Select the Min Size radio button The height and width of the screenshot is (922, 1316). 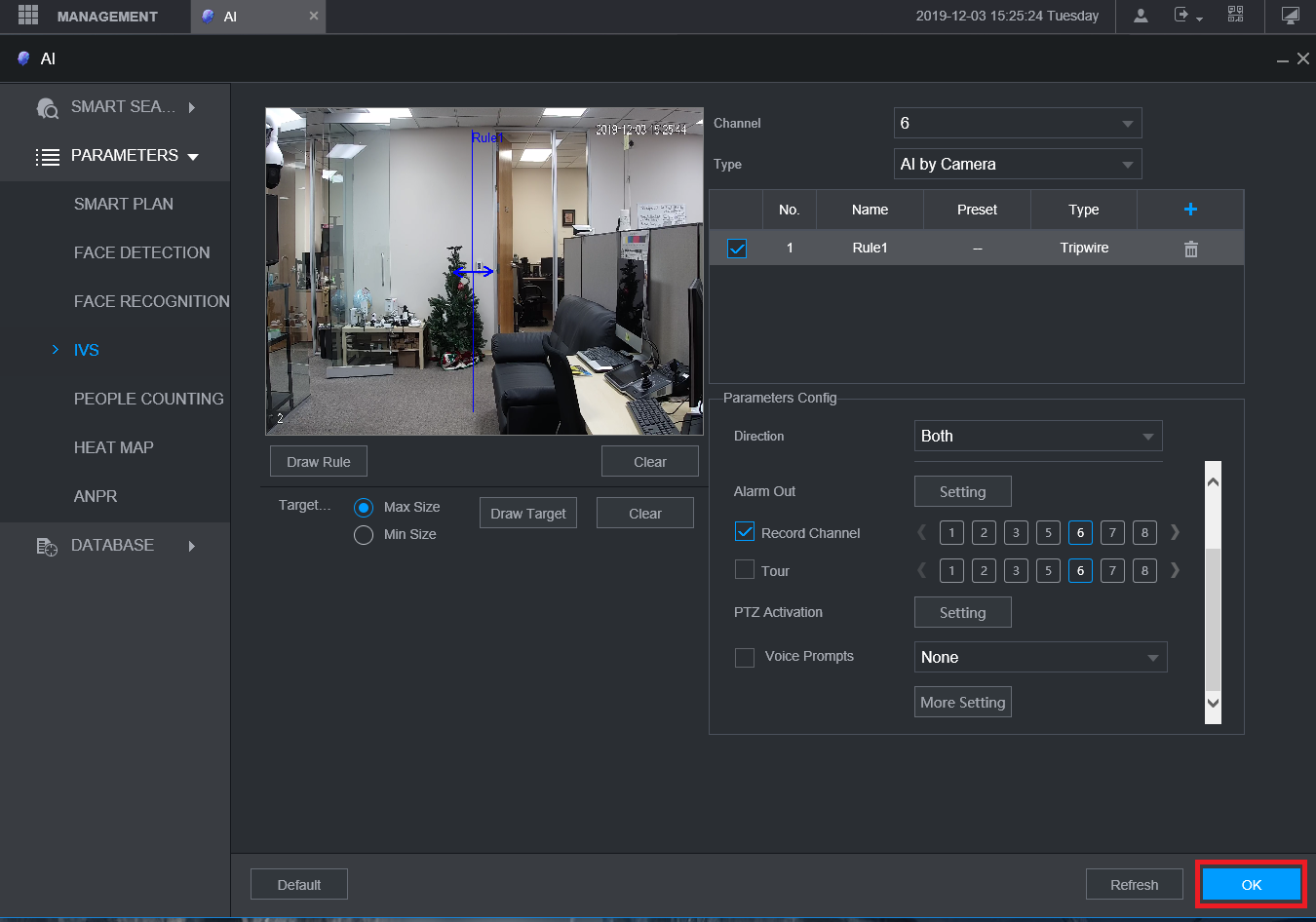coord(364,535)
